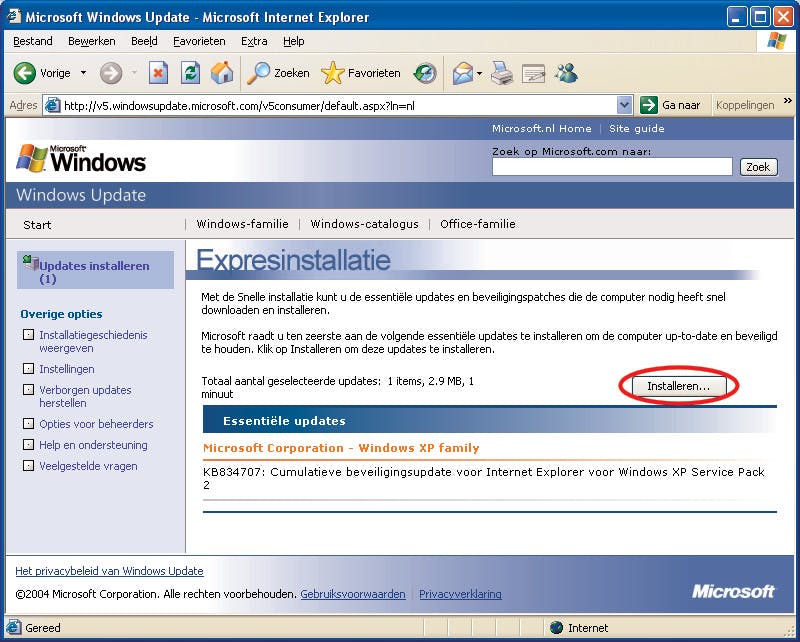Screen dimensions: 800x642
Task: Expand the Vorige history dropdown arrow
Action: point(83,73)
